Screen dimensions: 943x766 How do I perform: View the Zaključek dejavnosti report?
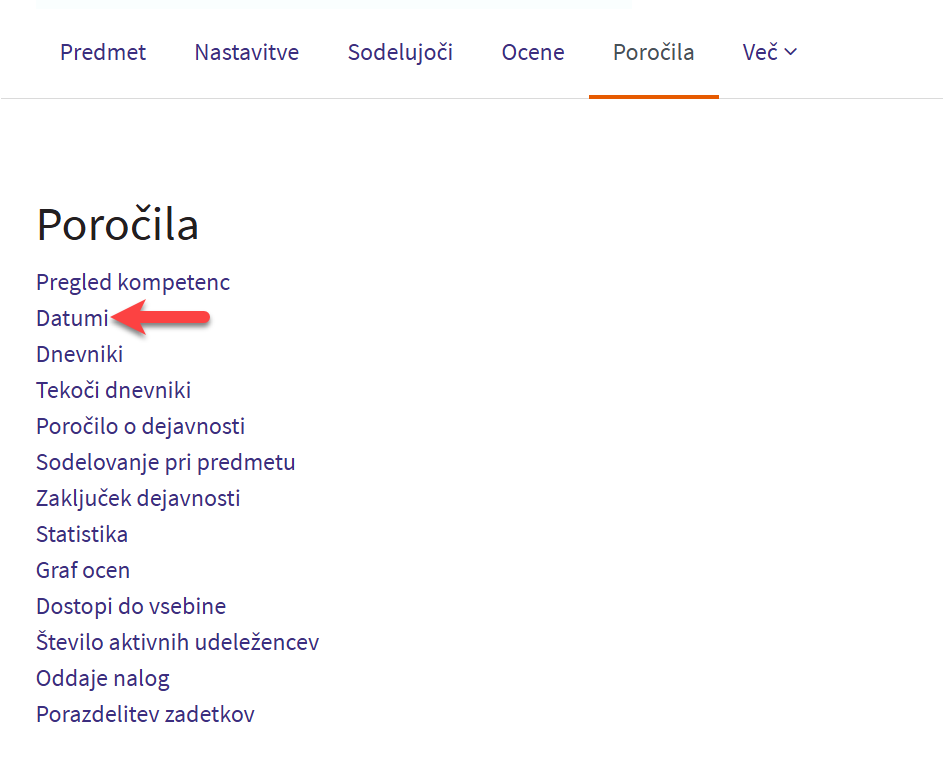(138, 498)
